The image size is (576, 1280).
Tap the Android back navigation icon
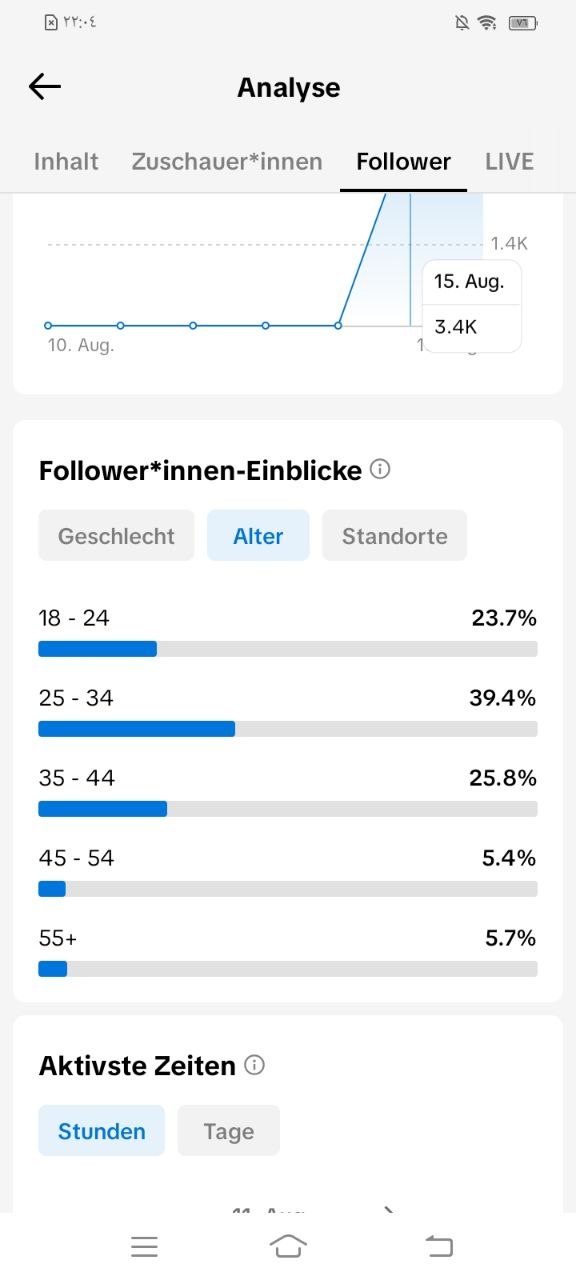pos(439,1246)
